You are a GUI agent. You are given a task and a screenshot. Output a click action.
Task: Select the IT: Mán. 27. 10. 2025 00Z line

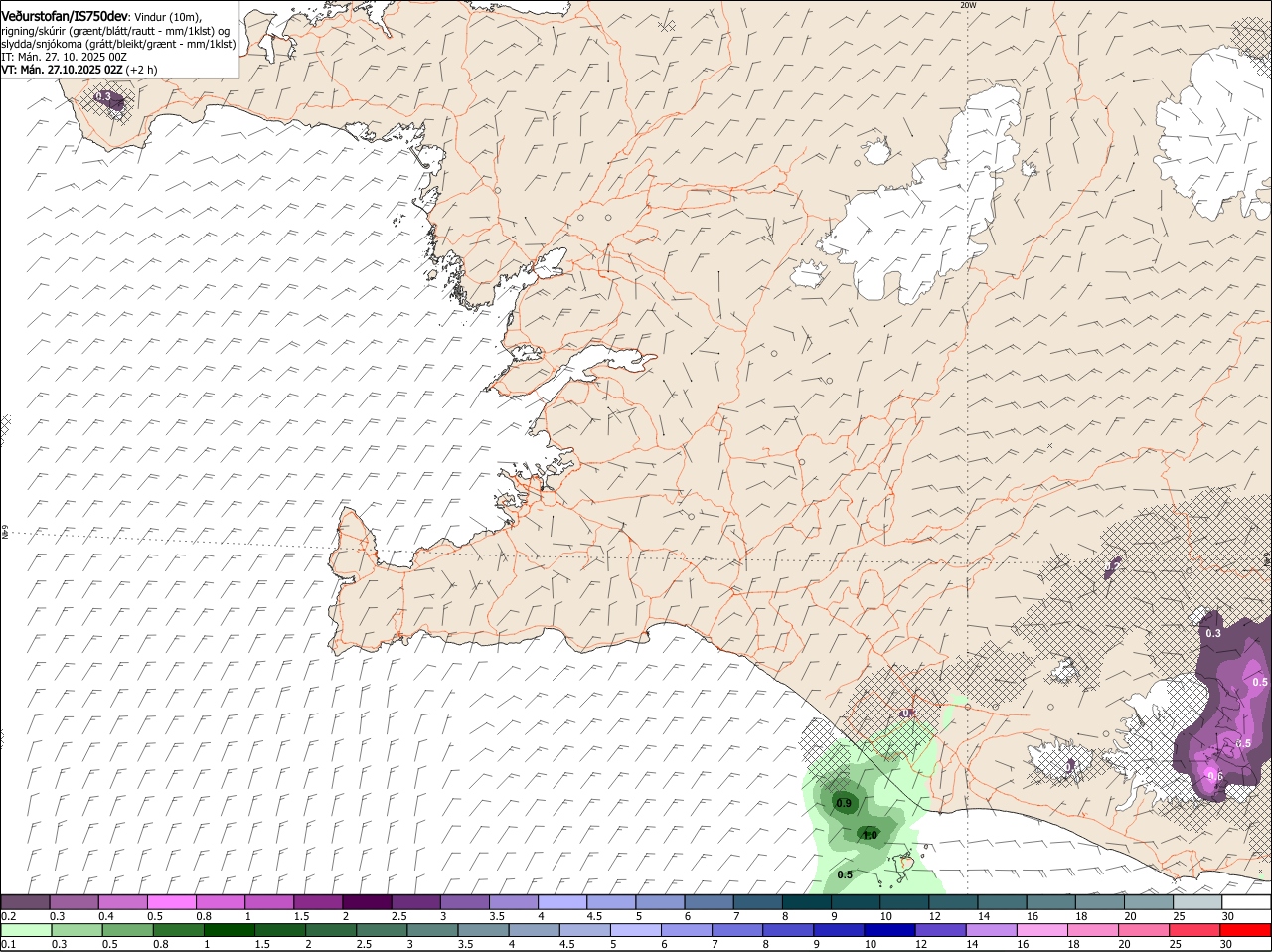click(64, 57)
